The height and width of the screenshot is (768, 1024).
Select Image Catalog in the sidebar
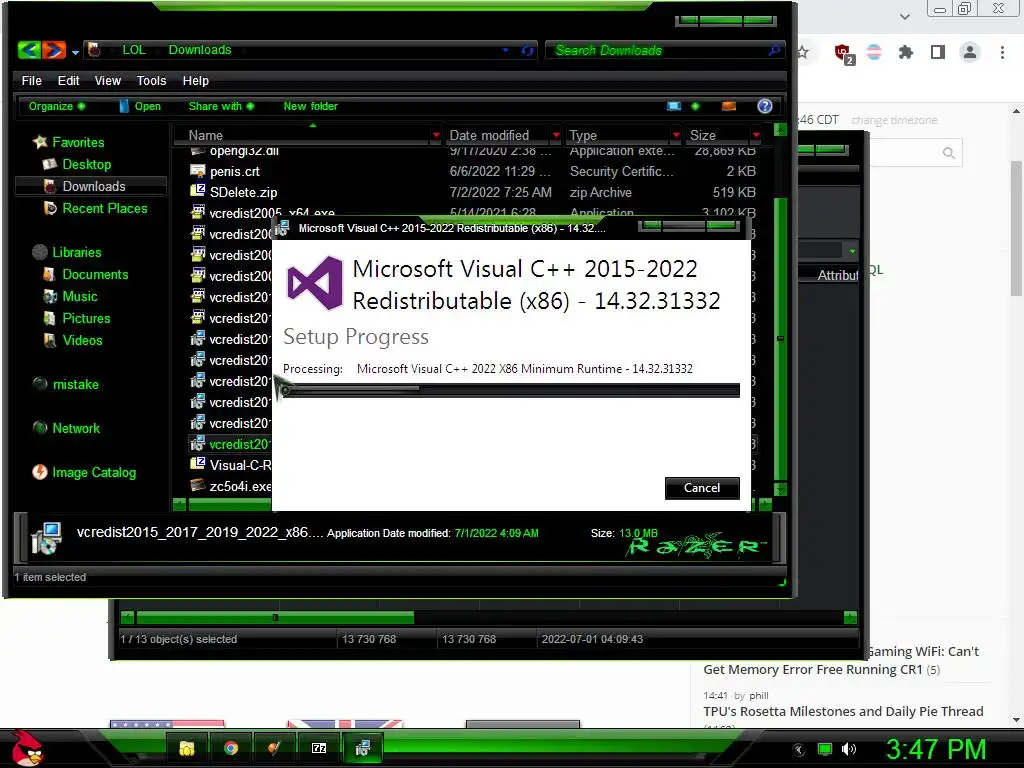(x=84, y=472)
